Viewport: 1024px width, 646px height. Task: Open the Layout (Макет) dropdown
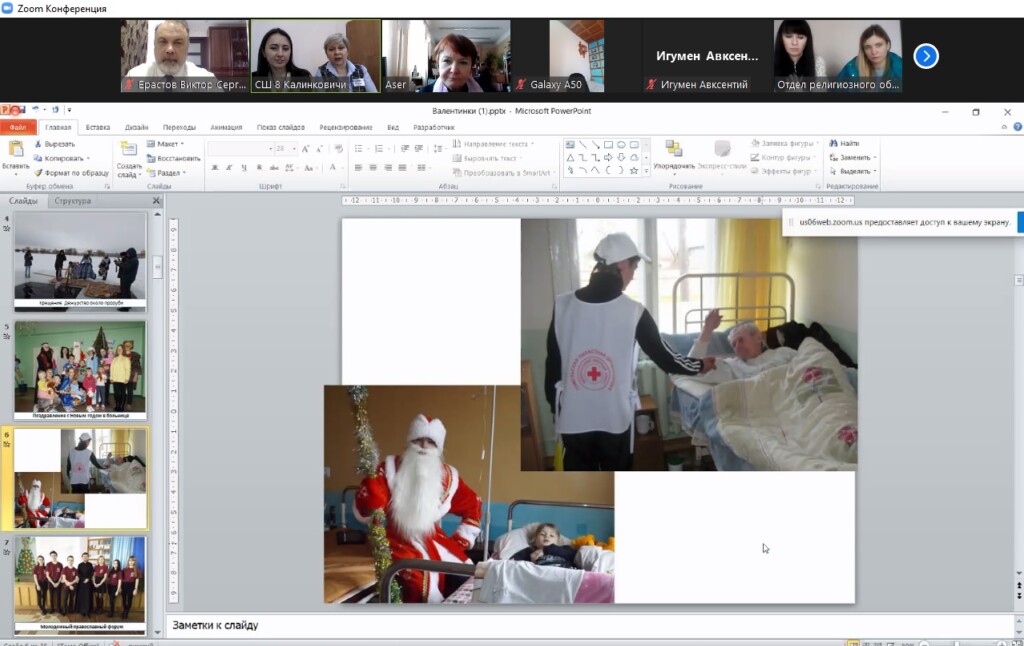click(165, 144)
